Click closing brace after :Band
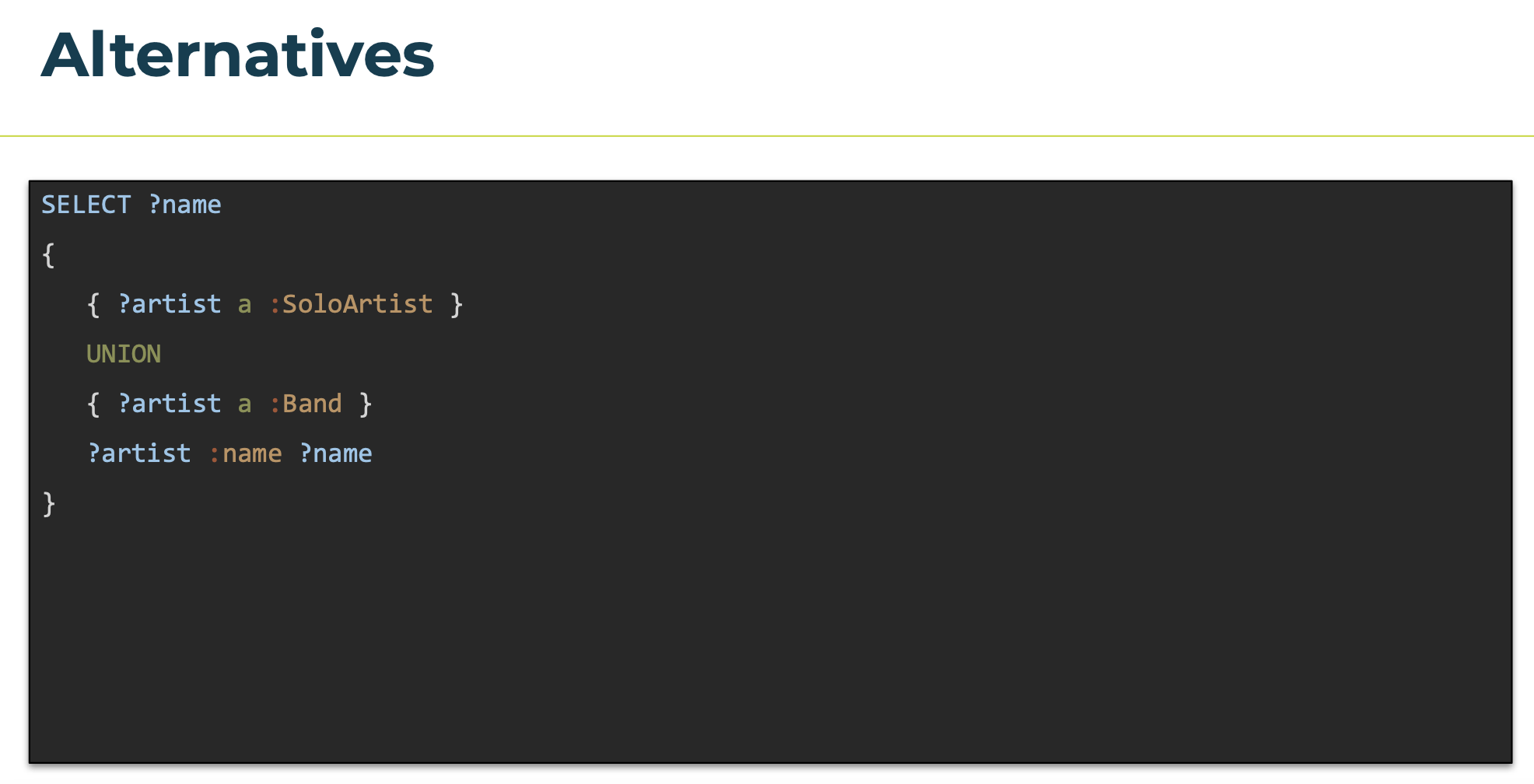 coord(366,404)
